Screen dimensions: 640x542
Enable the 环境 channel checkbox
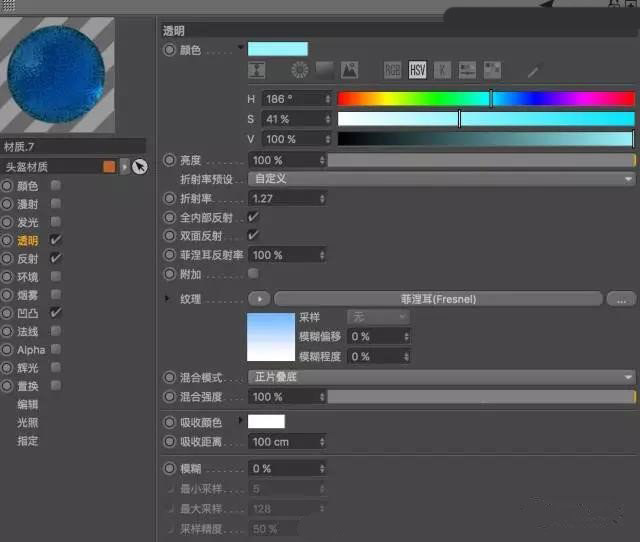(x=56, y=276)
